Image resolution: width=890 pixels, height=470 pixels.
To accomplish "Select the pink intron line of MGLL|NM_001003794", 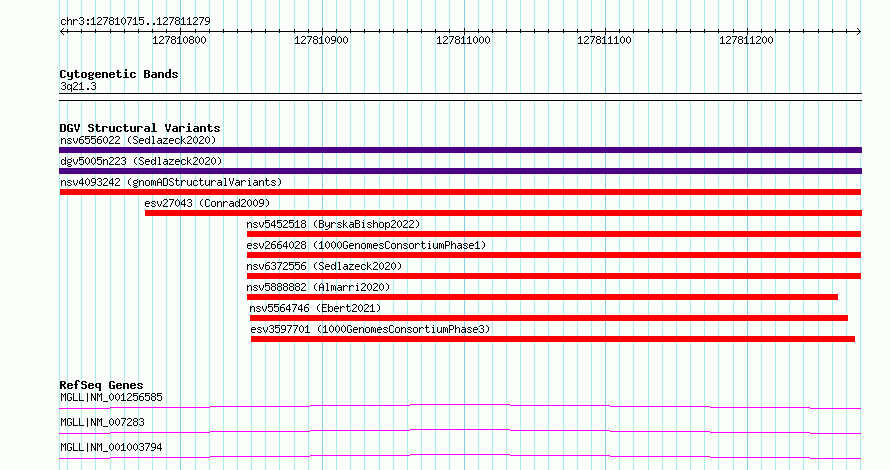I will [x=460, y=456].
